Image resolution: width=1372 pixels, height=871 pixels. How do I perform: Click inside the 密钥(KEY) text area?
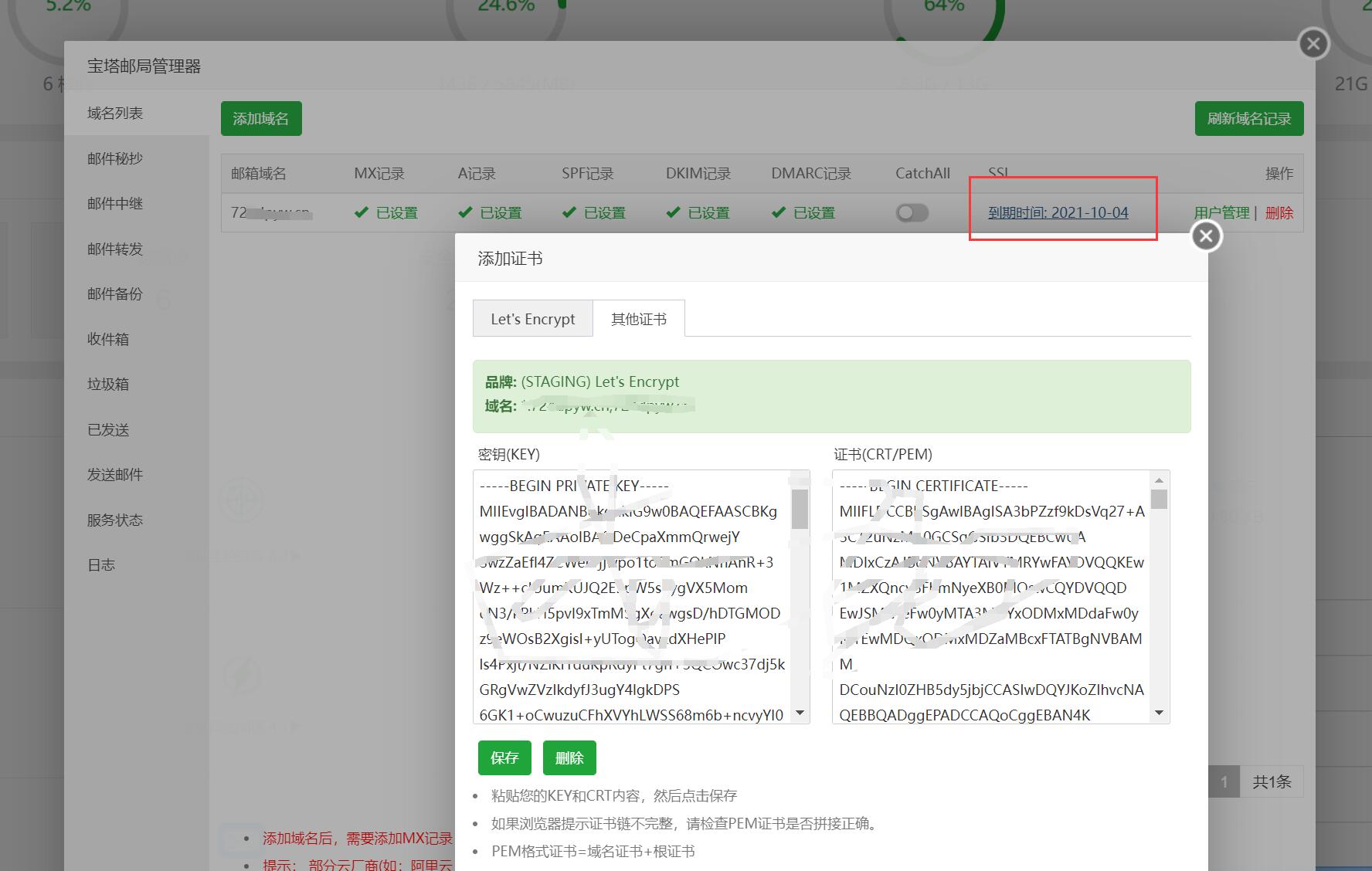point(633,598)
